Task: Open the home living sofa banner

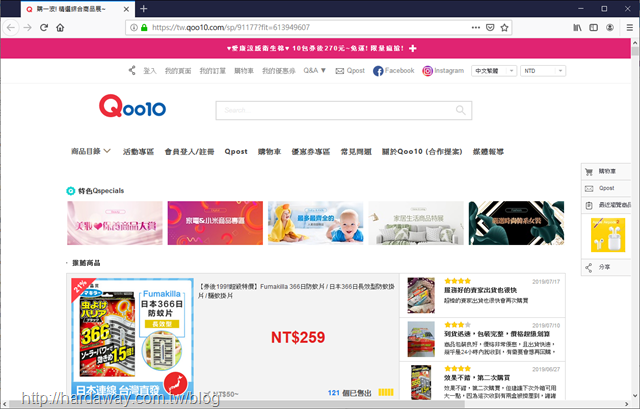Action: click(416, 223)
